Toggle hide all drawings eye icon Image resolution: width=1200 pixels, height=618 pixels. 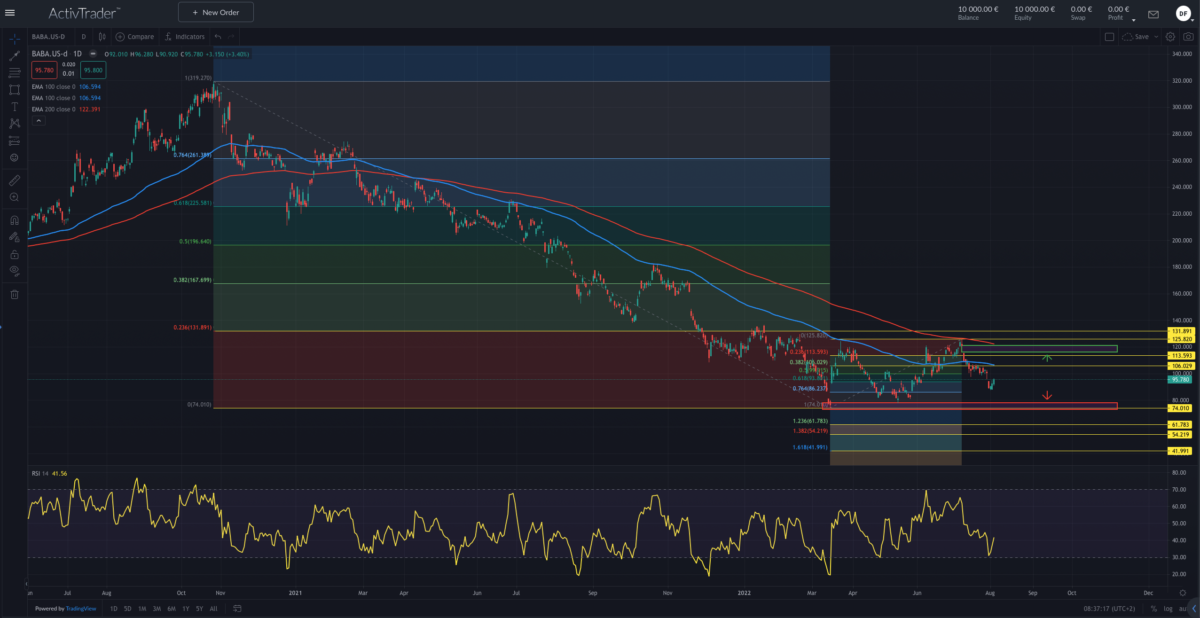pyautogui.click(x=15, y=270)
